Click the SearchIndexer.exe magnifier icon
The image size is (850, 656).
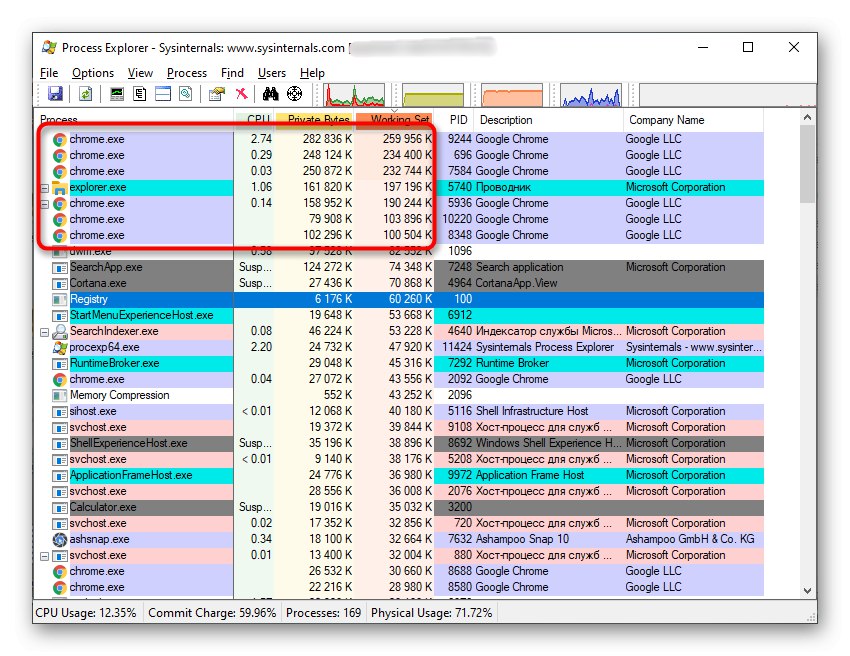coord(60,331)
